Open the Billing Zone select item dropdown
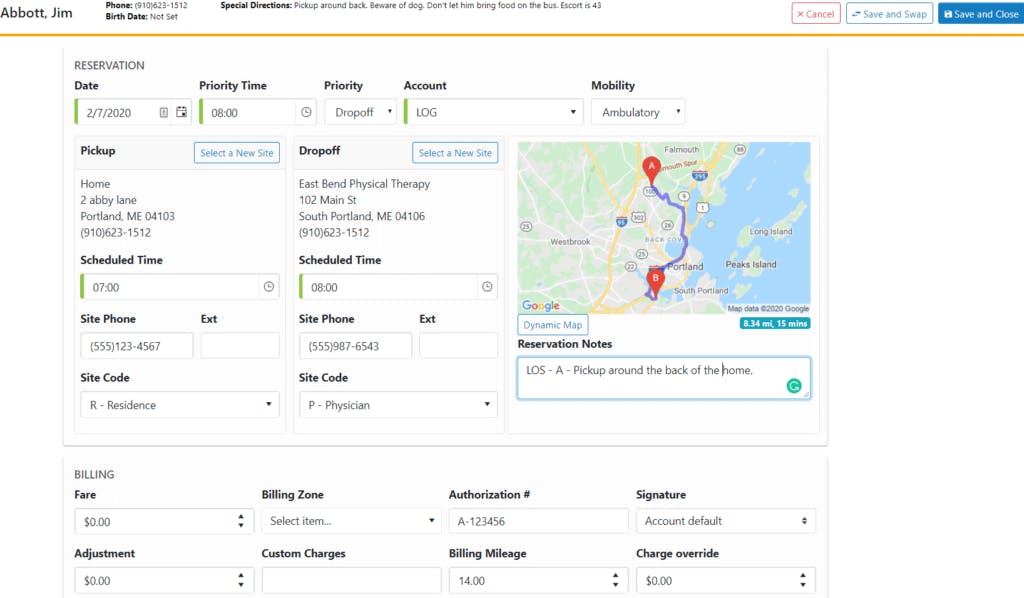 pos(350,521)
